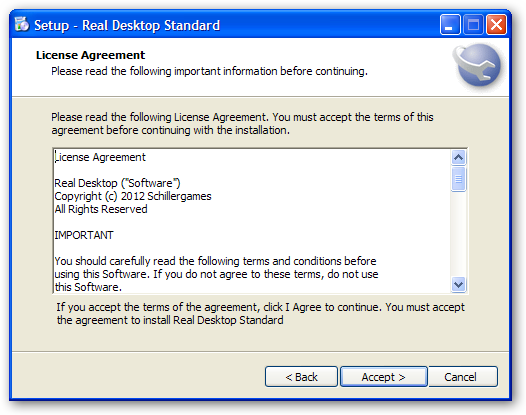Click the license text scrollbar thumb
Image resolution: width=526 pixels, height=415 pixels.
458,179
